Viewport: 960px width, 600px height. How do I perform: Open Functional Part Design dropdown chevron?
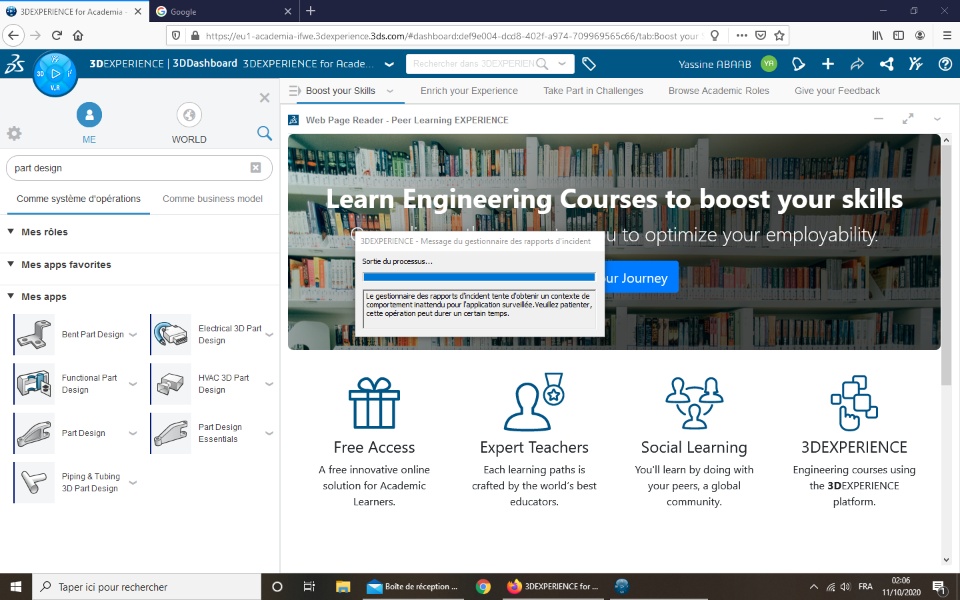[133, 384]
